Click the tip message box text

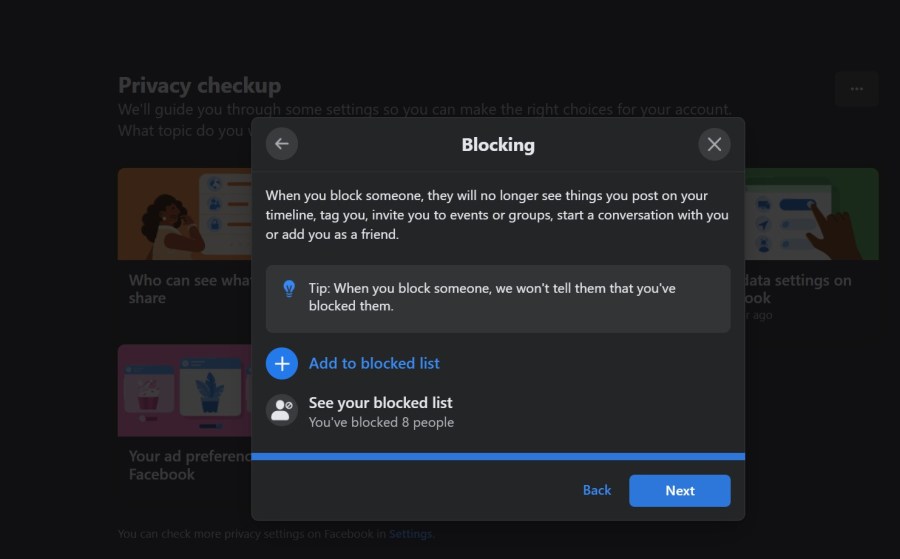(492, 297)
